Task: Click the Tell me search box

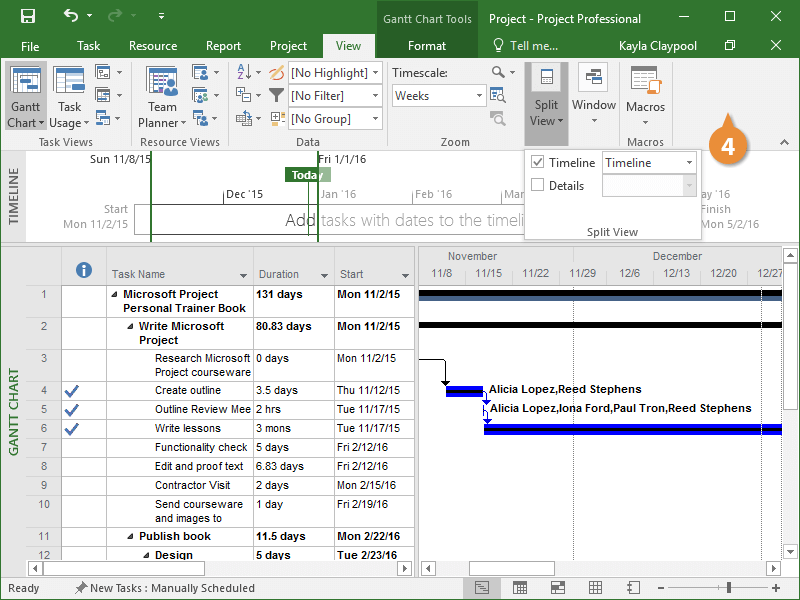Action: [x=526, y=46]
